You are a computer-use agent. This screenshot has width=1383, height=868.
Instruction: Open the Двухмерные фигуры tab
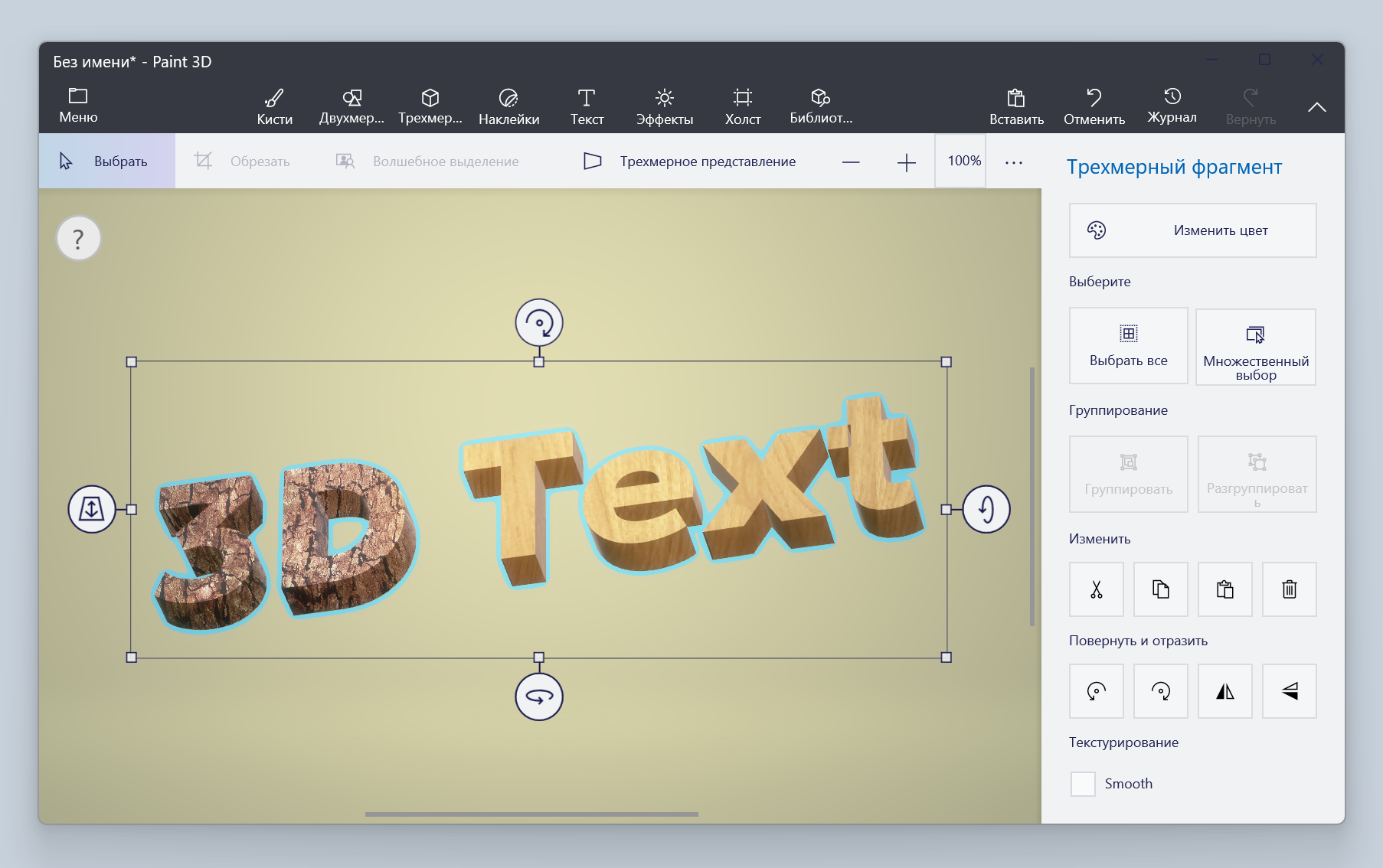(x=351, y=107)
